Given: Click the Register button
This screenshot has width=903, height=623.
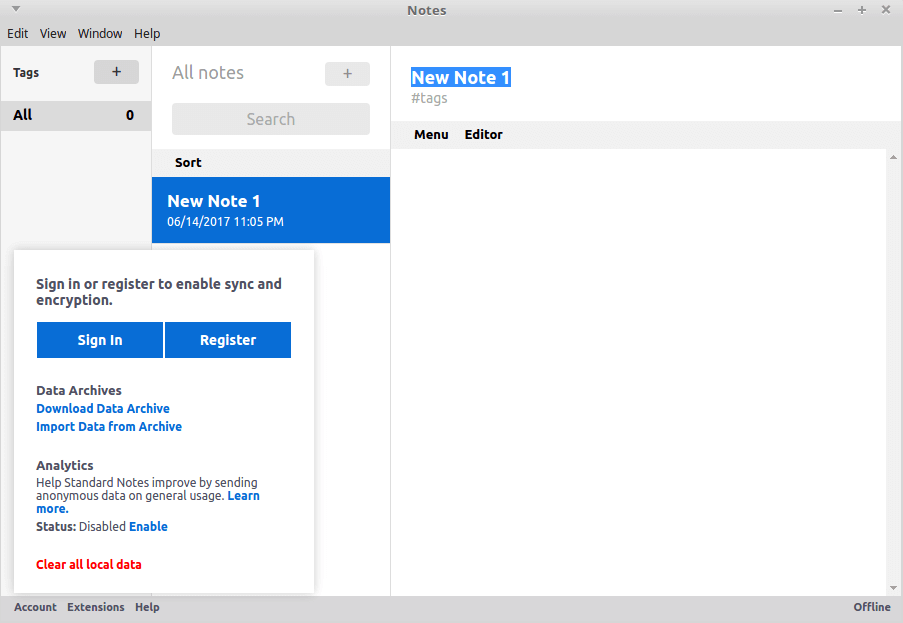Looking at the screenshot, I should [x=228, y=340].
